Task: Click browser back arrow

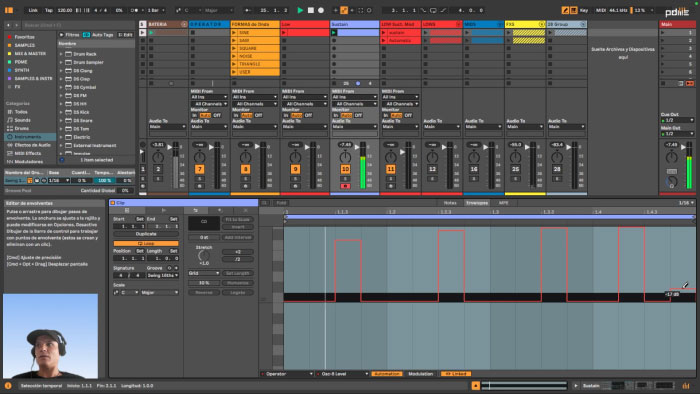Action: coord(8,25)
